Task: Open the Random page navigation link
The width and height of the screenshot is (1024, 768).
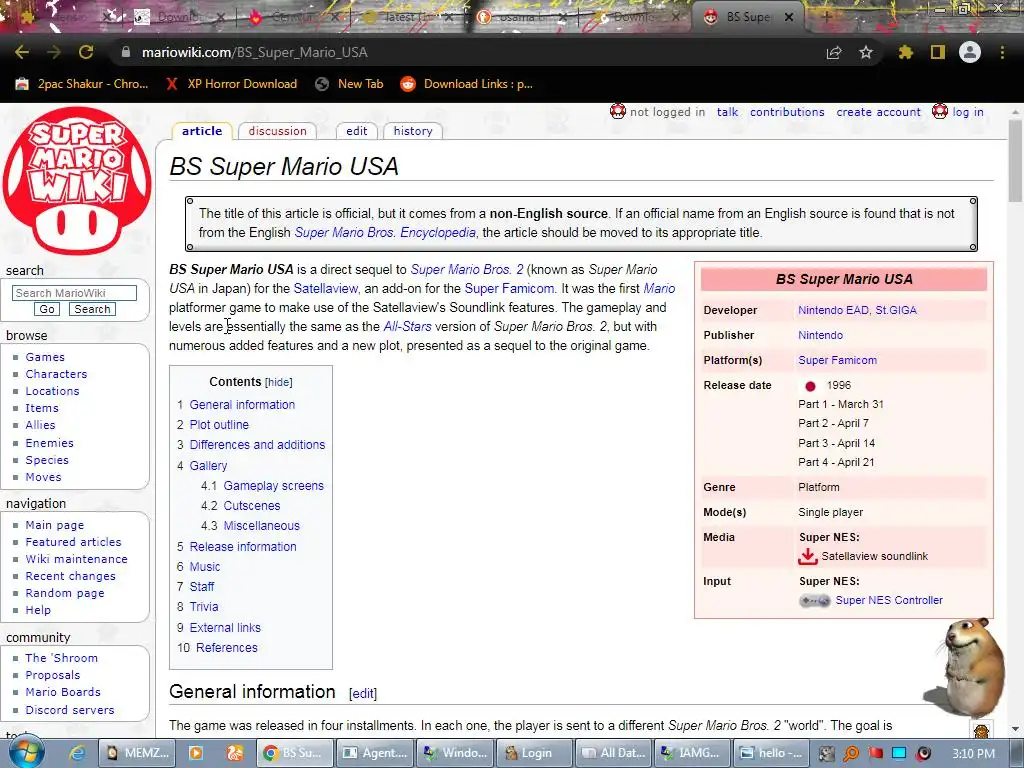Action: tap(65, 593)
